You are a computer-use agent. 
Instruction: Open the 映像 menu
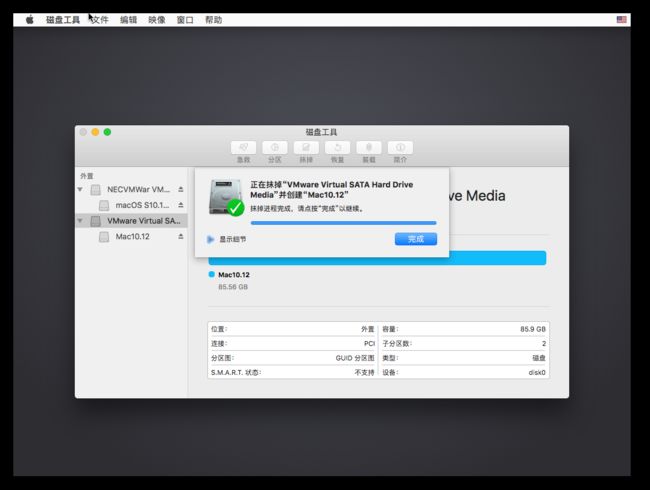tap(157, 19)
